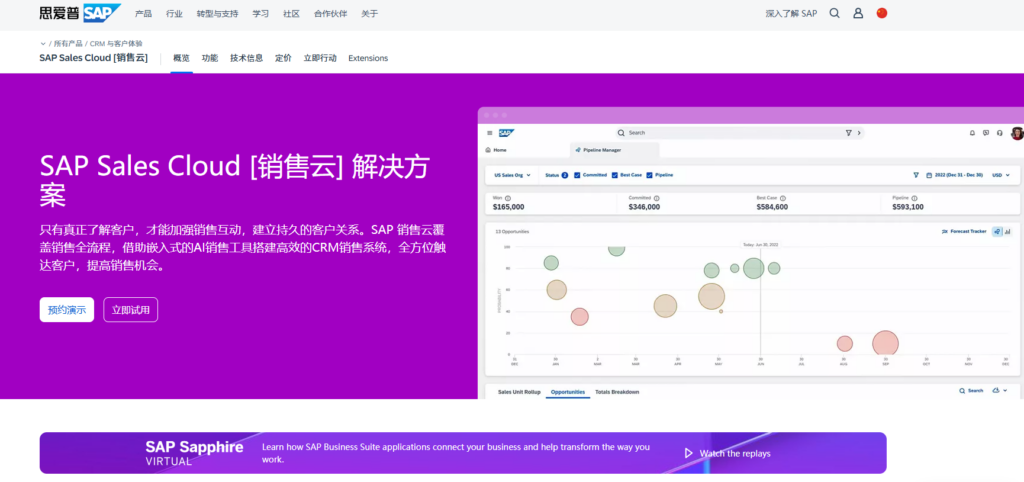
Task: Click the info icon next to Committed total
Action: [x=656, y=198]
